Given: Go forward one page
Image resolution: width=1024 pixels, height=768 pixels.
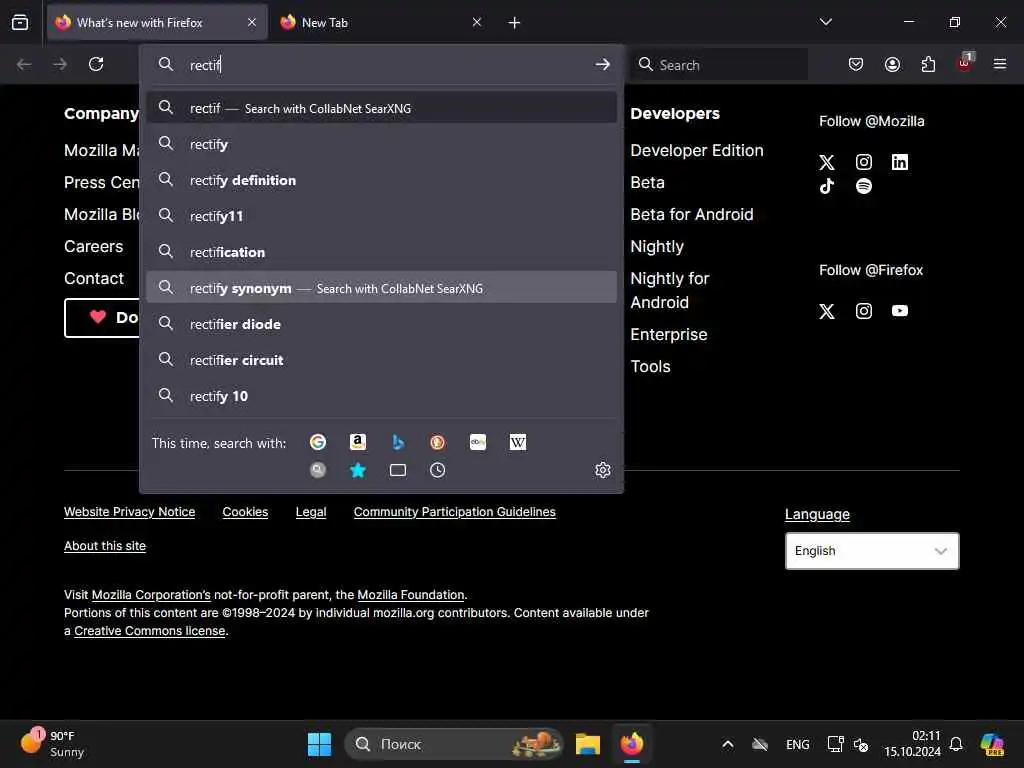Looking at the screenshot, I should pos(60,64).
